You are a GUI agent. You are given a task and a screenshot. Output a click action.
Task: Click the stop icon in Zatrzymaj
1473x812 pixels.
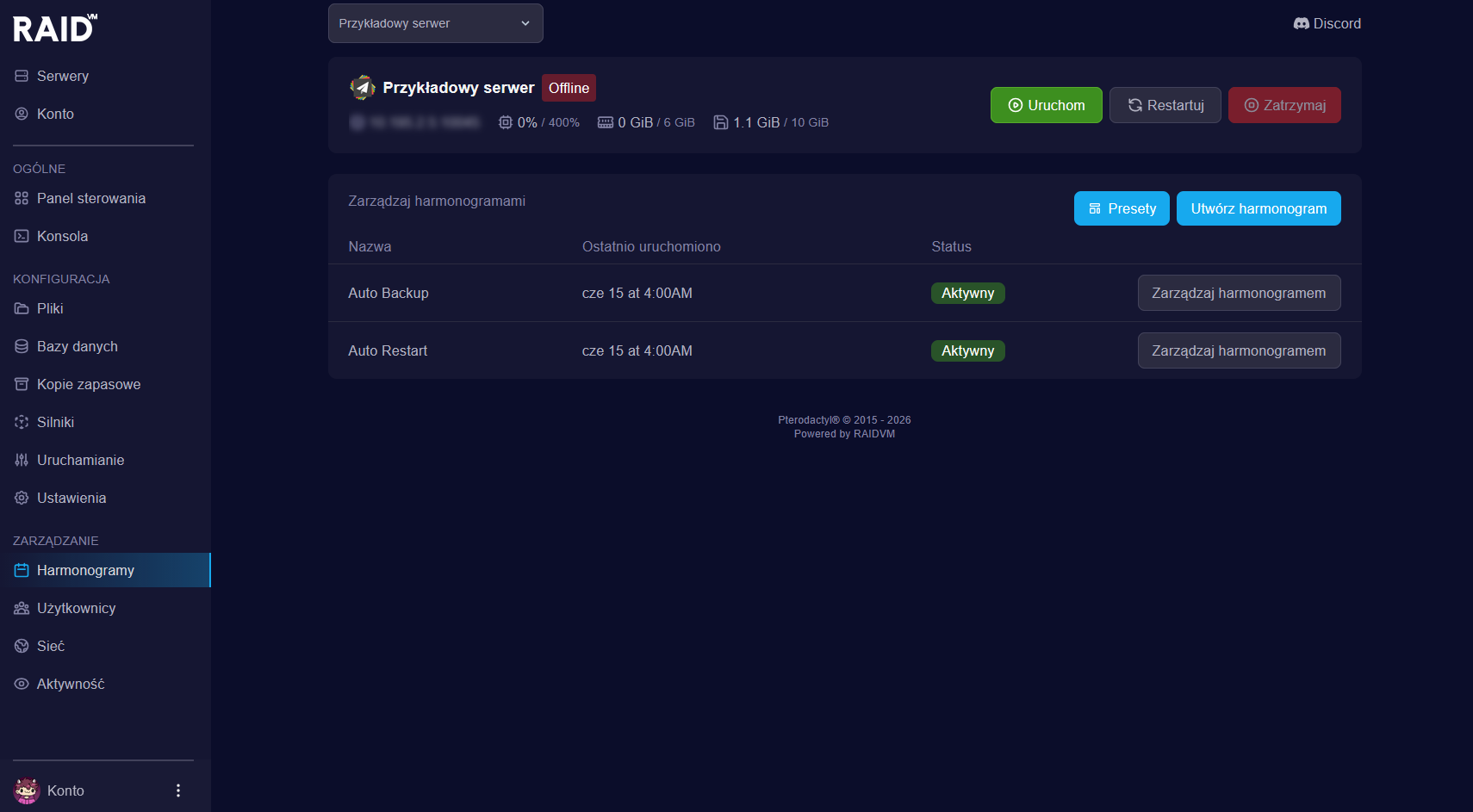tap(1252, 105)
